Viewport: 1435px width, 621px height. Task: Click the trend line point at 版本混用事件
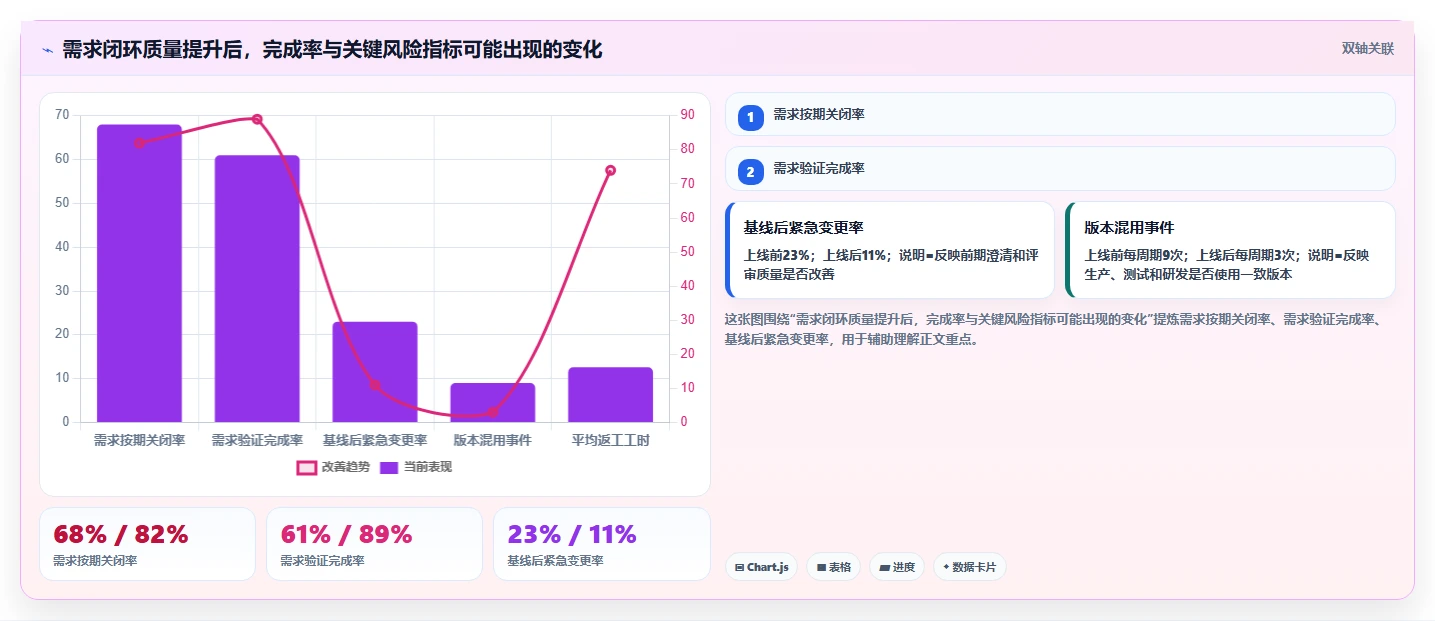pos(493,412)
